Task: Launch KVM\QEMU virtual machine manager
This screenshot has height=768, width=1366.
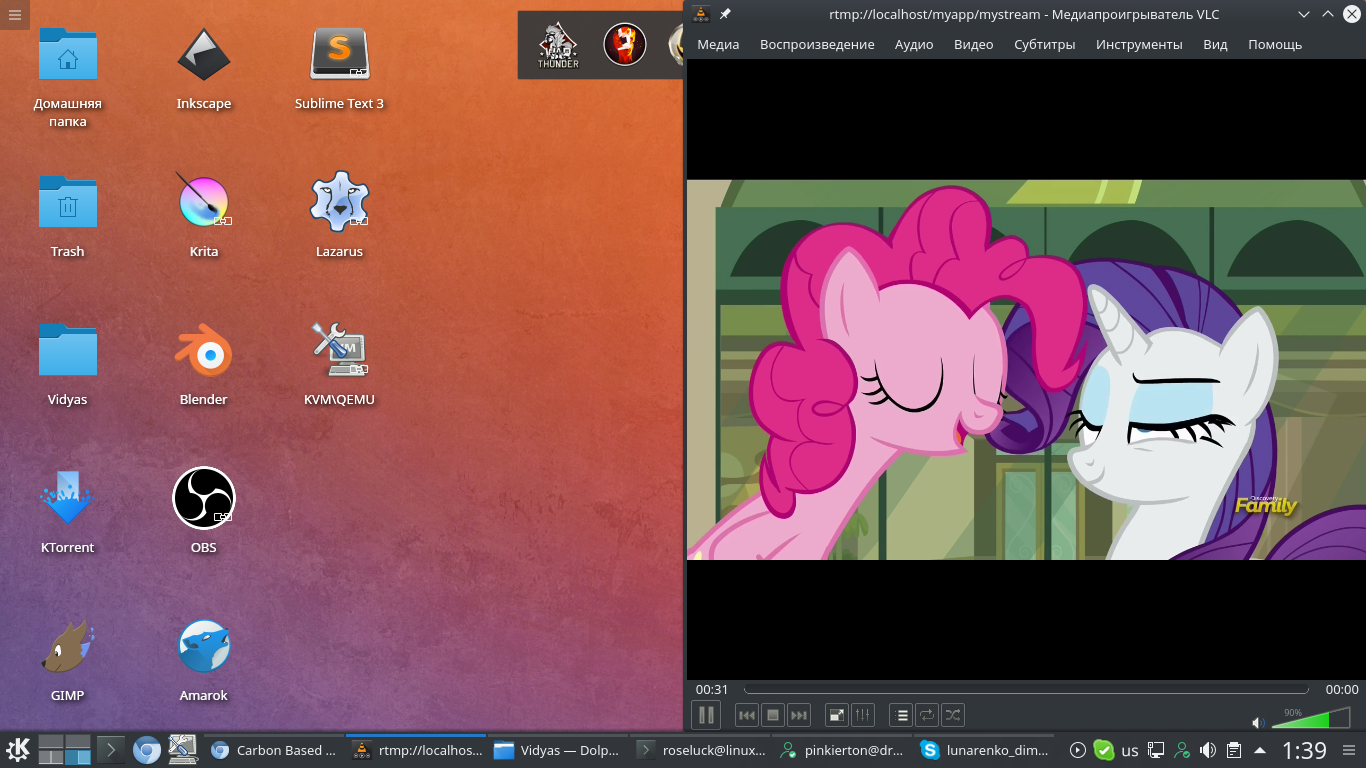Action: click(x=340, y=366)
